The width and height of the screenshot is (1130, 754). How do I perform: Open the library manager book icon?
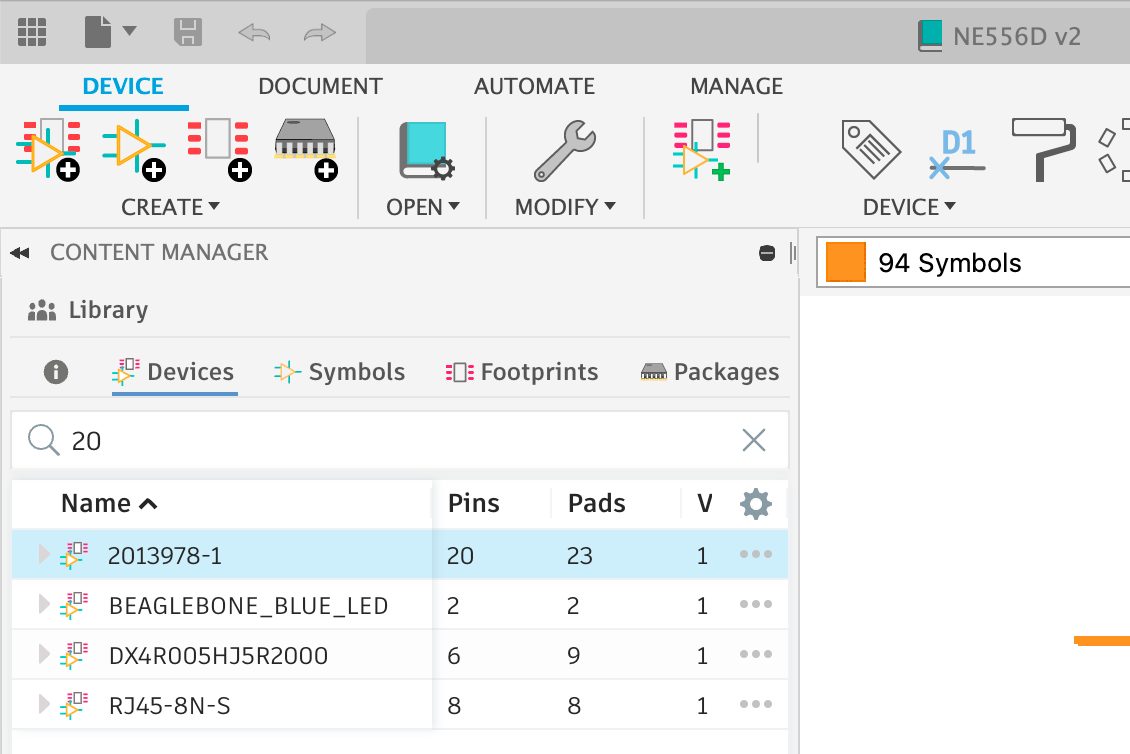click(x=423, y=150)
